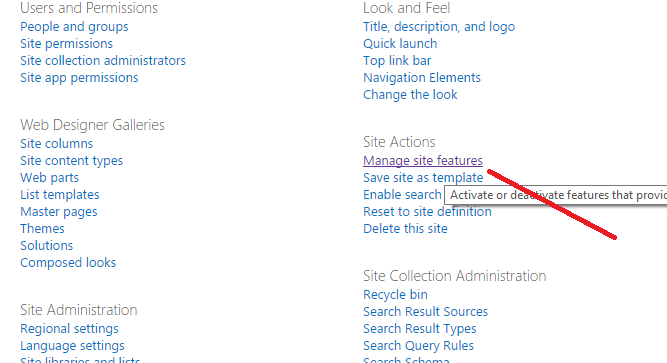Viewport: 667px width, 363px height.
Task: View the Web parts gallery
Action: click(x=49, y=178)
